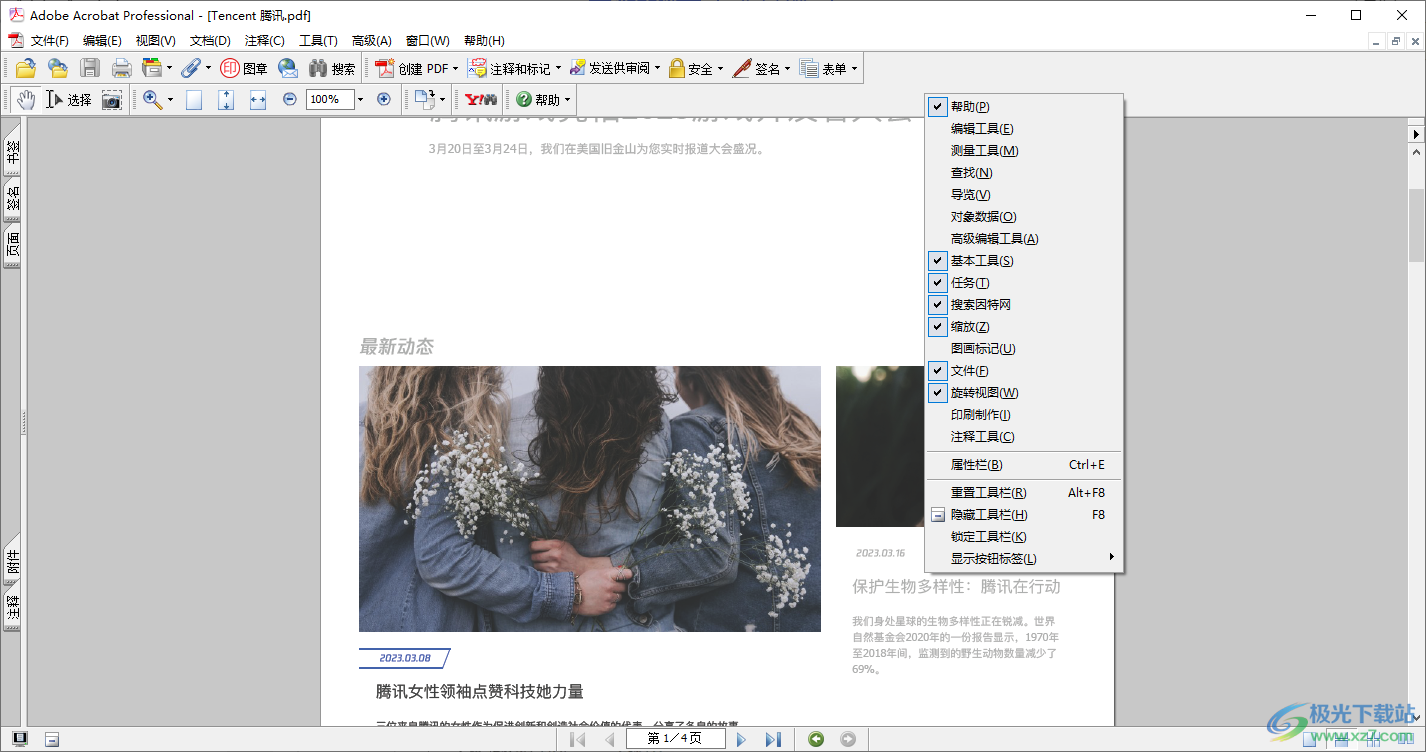Open the 页面 side panel tab
This screenshot has height=752, width=1426.
click(12, 245)
